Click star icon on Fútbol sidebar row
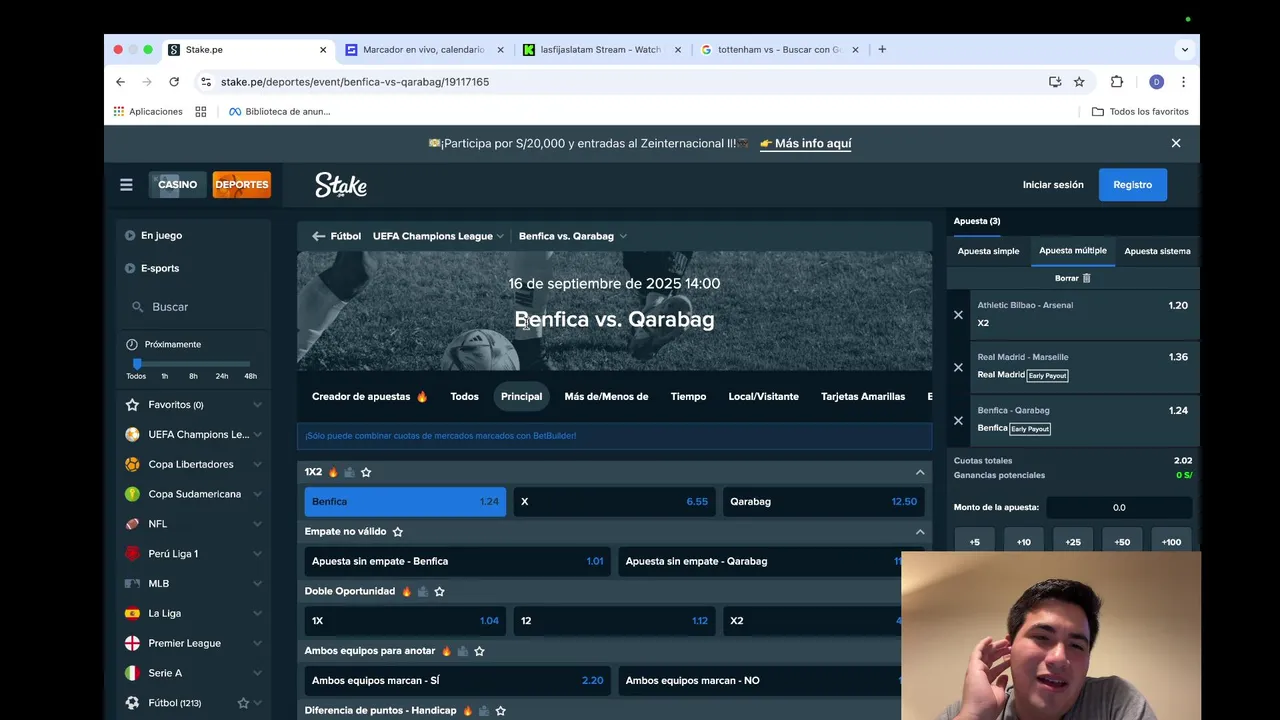This screenshot has height=720, width=1280. pyautogui.click(x=243, y=703)
